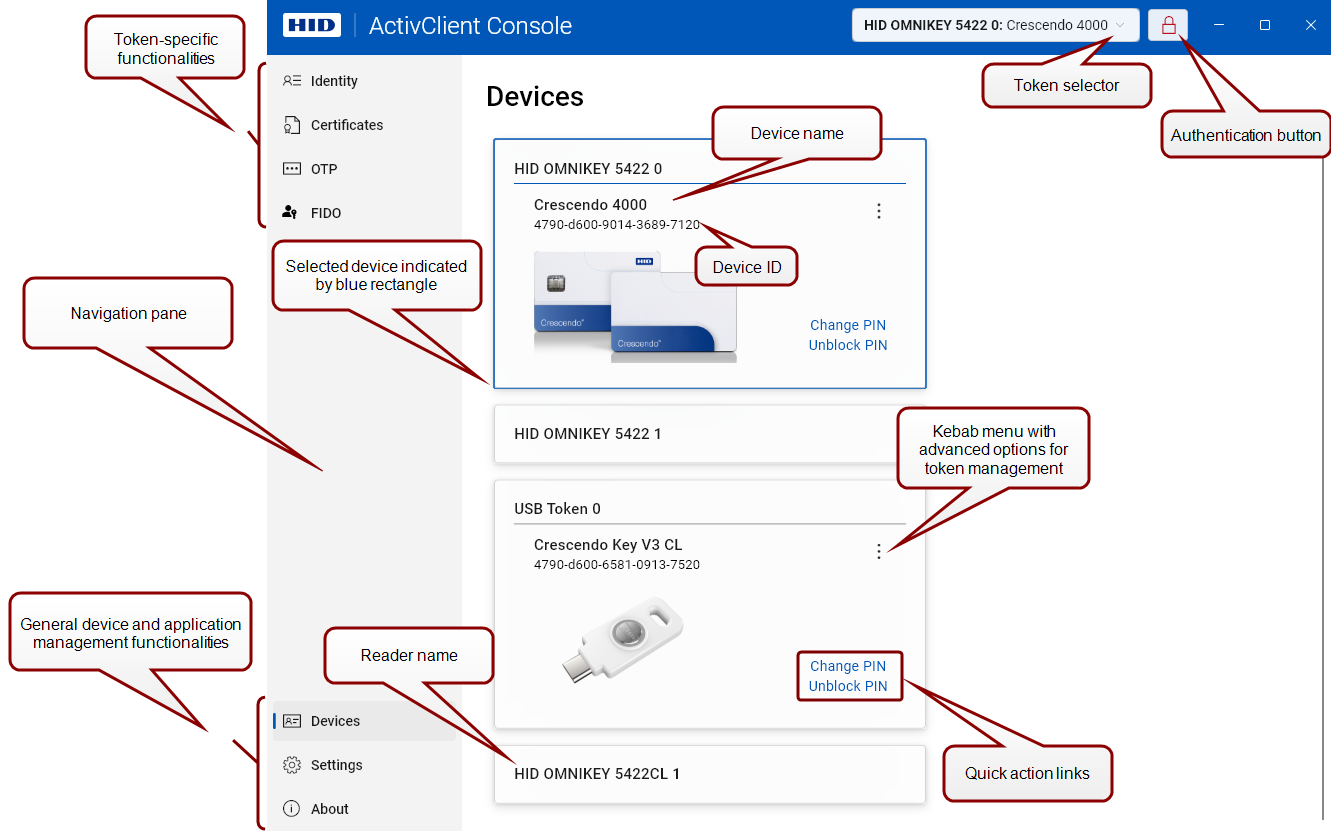Click the Certificates icon in navigation pane
Image resolution: width=1331 pixels, height=831 pixels.
(x=292, y=125)
